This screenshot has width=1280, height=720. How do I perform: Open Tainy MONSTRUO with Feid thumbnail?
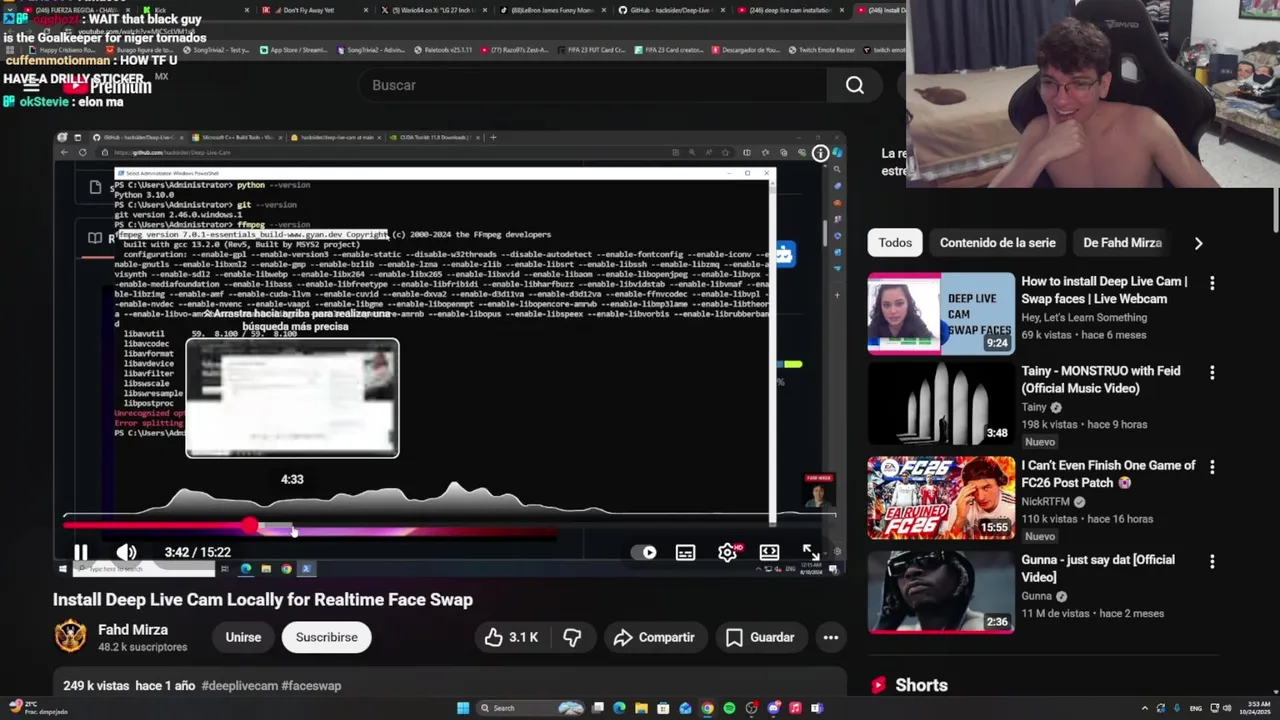coord(941,403)
